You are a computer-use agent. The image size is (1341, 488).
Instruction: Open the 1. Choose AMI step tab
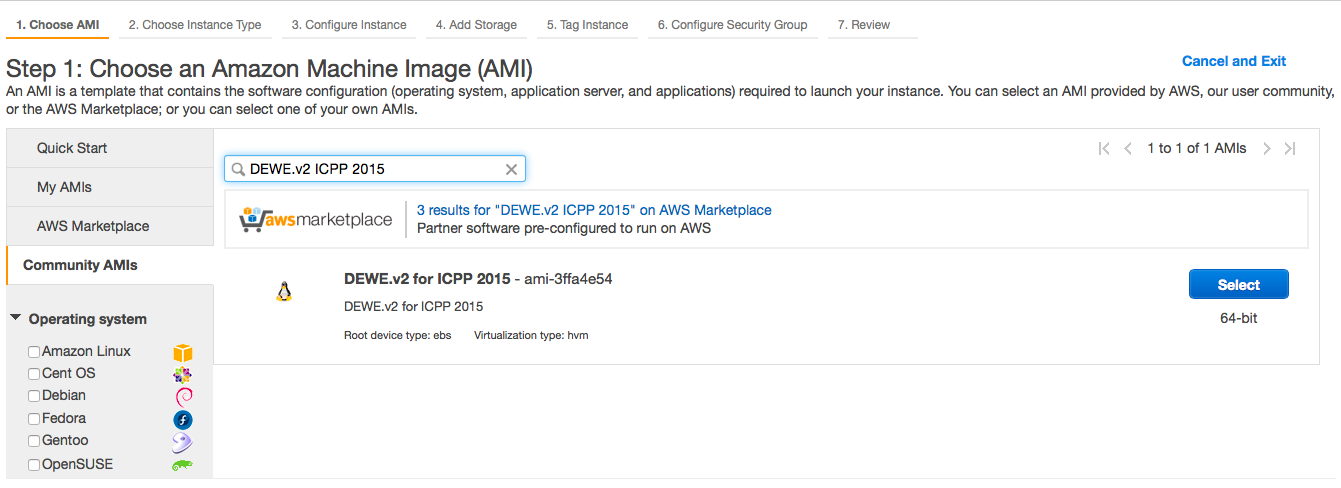[57, 25]
